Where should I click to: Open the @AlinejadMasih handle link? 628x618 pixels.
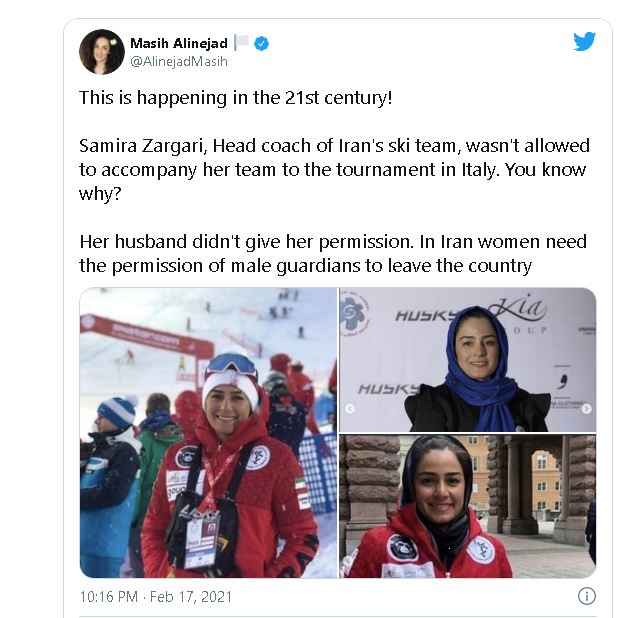click(x=179, y=61)
